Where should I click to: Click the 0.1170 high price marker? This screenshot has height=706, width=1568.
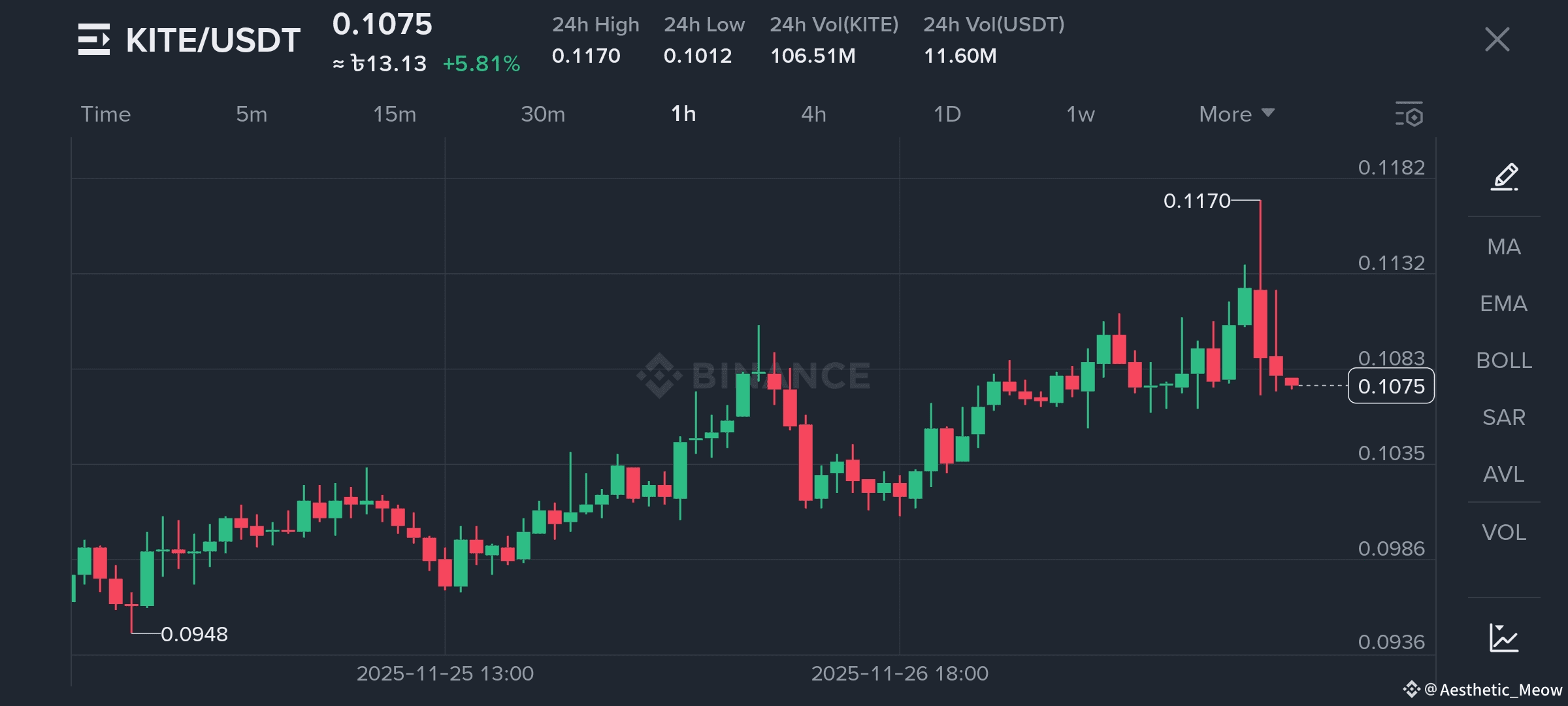point(1196,201)
